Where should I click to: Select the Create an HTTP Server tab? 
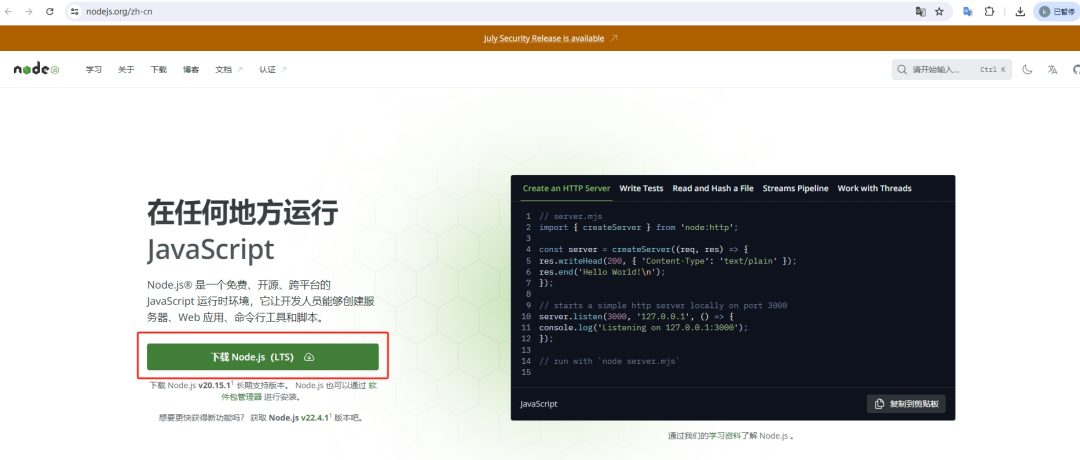click(x=566, y=188)
